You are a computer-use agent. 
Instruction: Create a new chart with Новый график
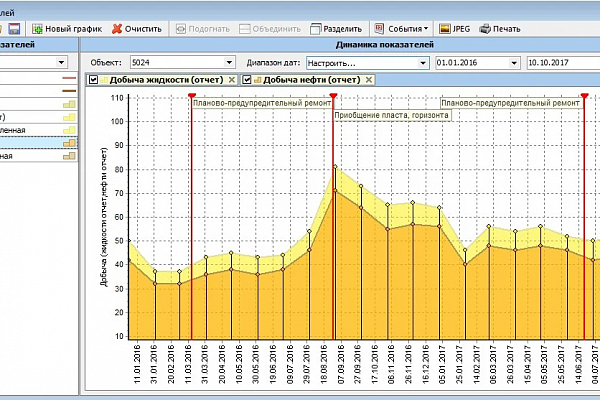click(x=67, y=29)
